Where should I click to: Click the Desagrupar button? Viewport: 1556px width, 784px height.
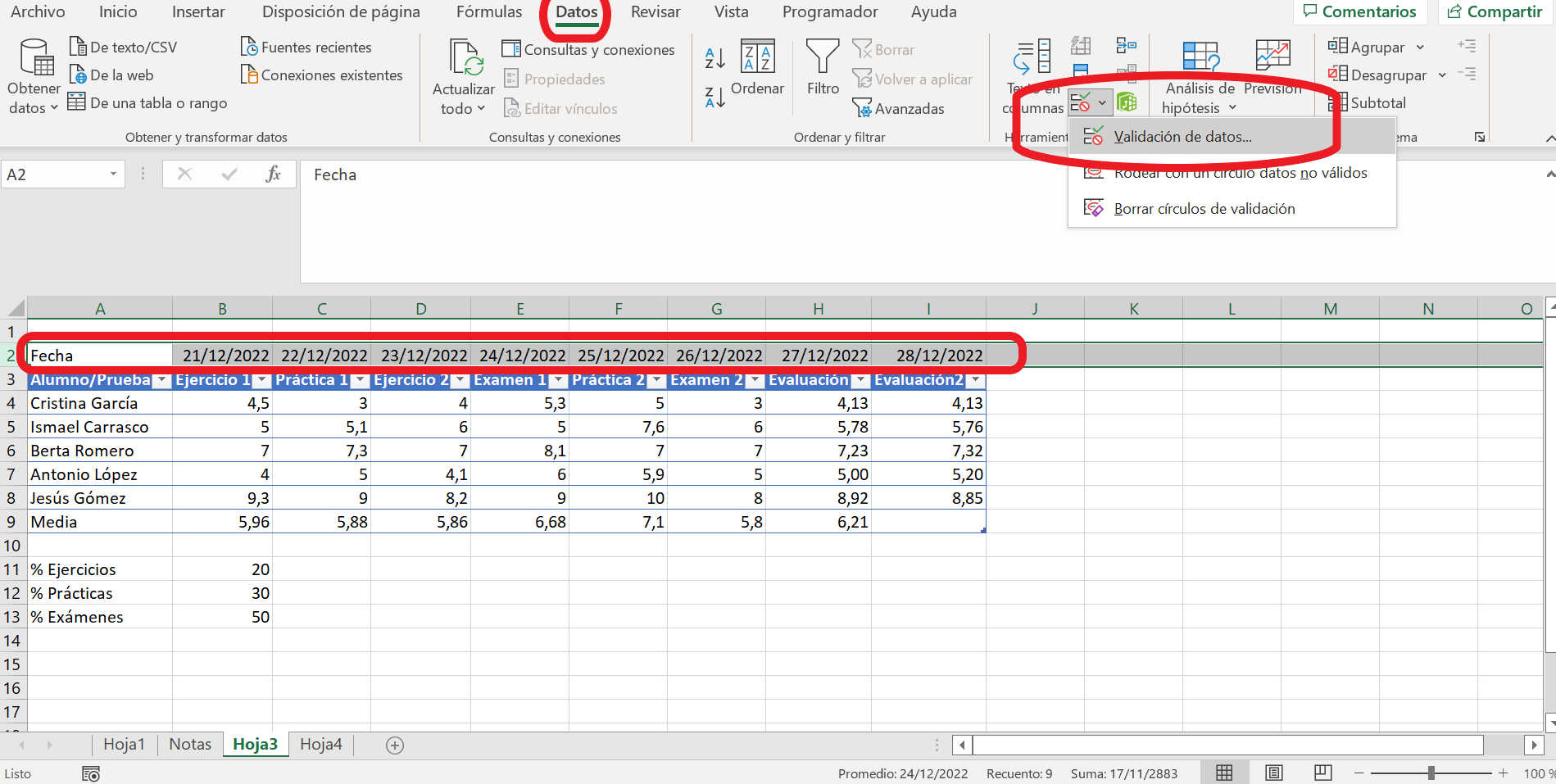pyautogui.click(x=1377, y=75)
